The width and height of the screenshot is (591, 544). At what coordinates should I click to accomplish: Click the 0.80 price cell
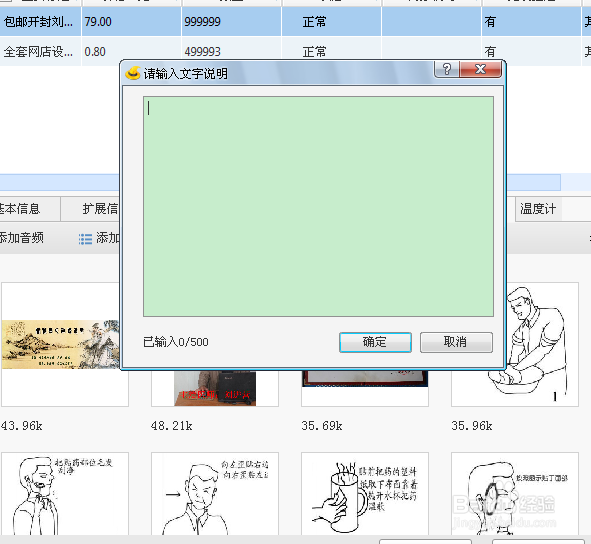coord(131,52)
